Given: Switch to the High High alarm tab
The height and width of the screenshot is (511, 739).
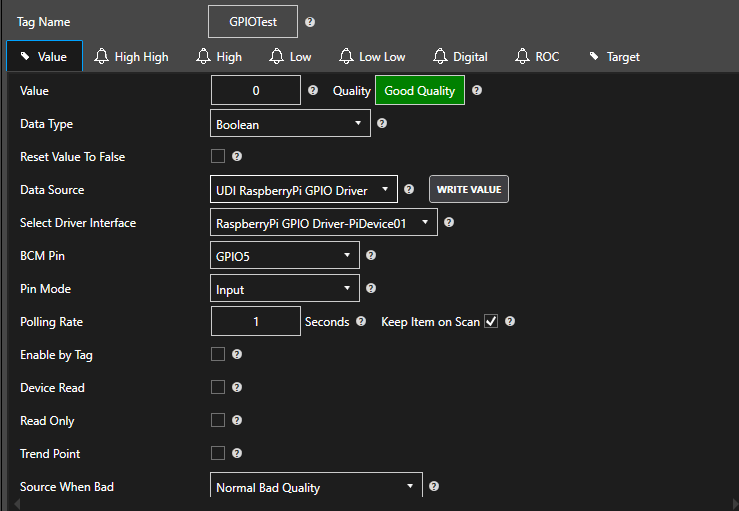Looking at the screenshot, I should [131, 57].
